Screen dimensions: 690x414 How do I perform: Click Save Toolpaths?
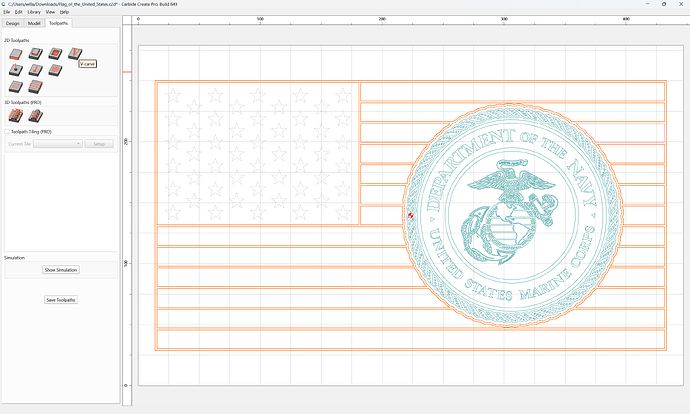[x=61, y=300]
